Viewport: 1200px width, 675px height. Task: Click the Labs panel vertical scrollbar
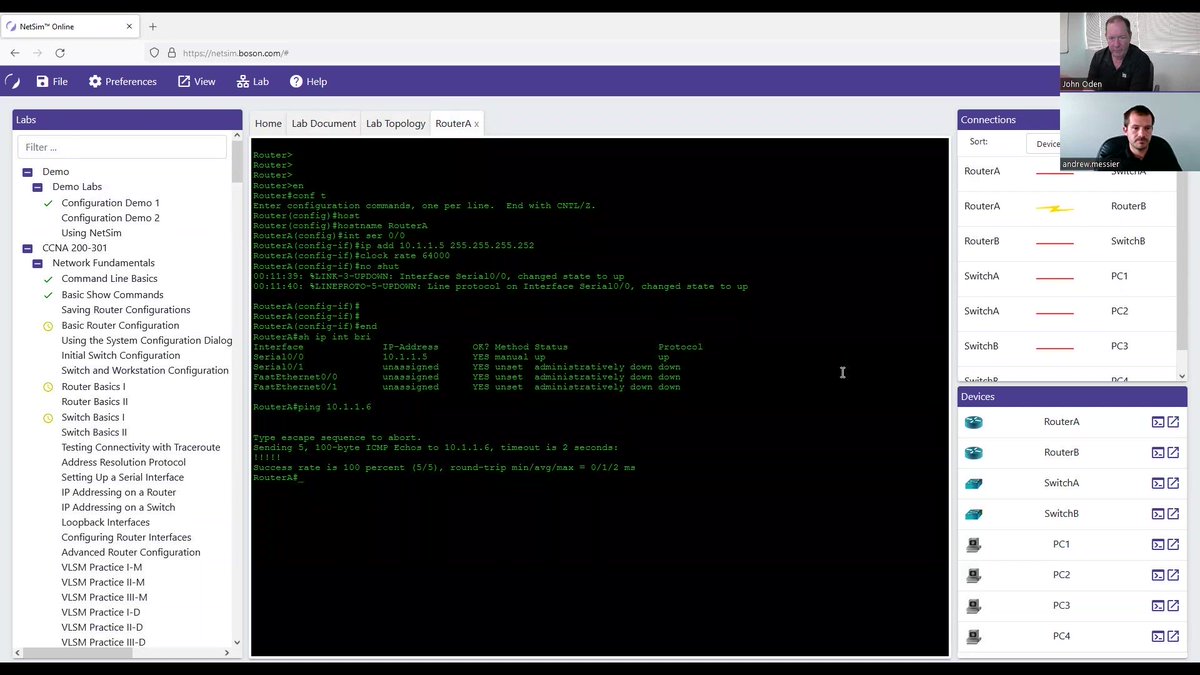237,160
